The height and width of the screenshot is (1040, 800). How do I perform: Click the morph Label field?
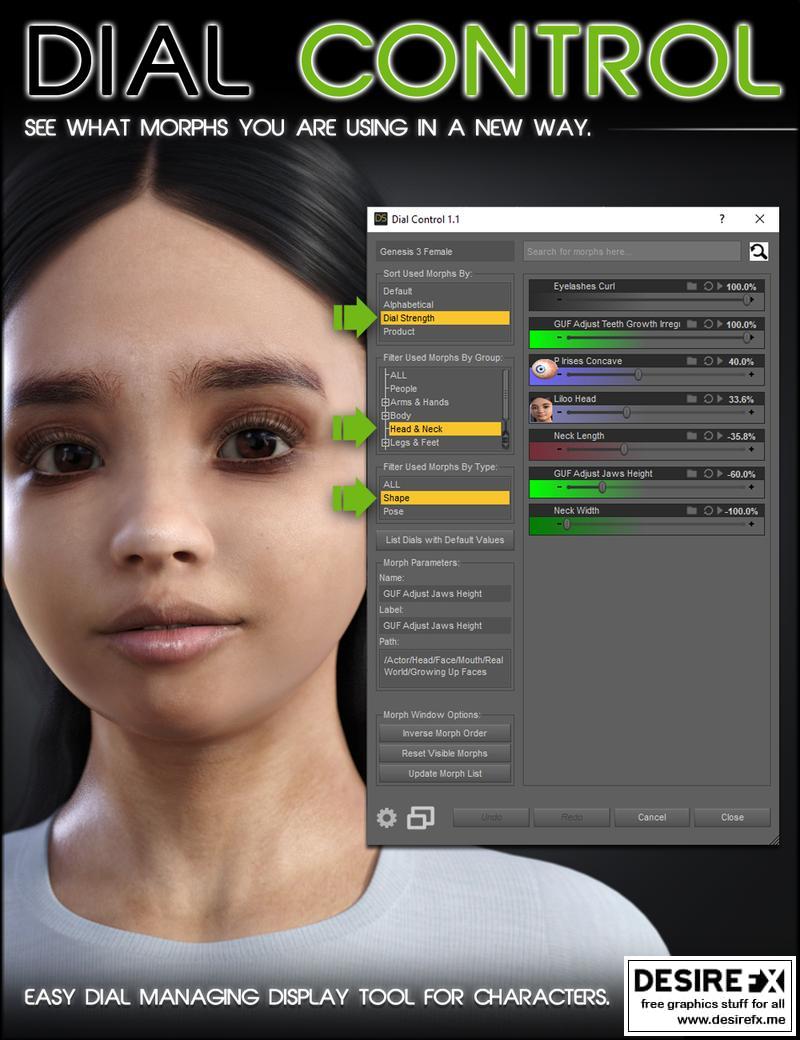444,625
